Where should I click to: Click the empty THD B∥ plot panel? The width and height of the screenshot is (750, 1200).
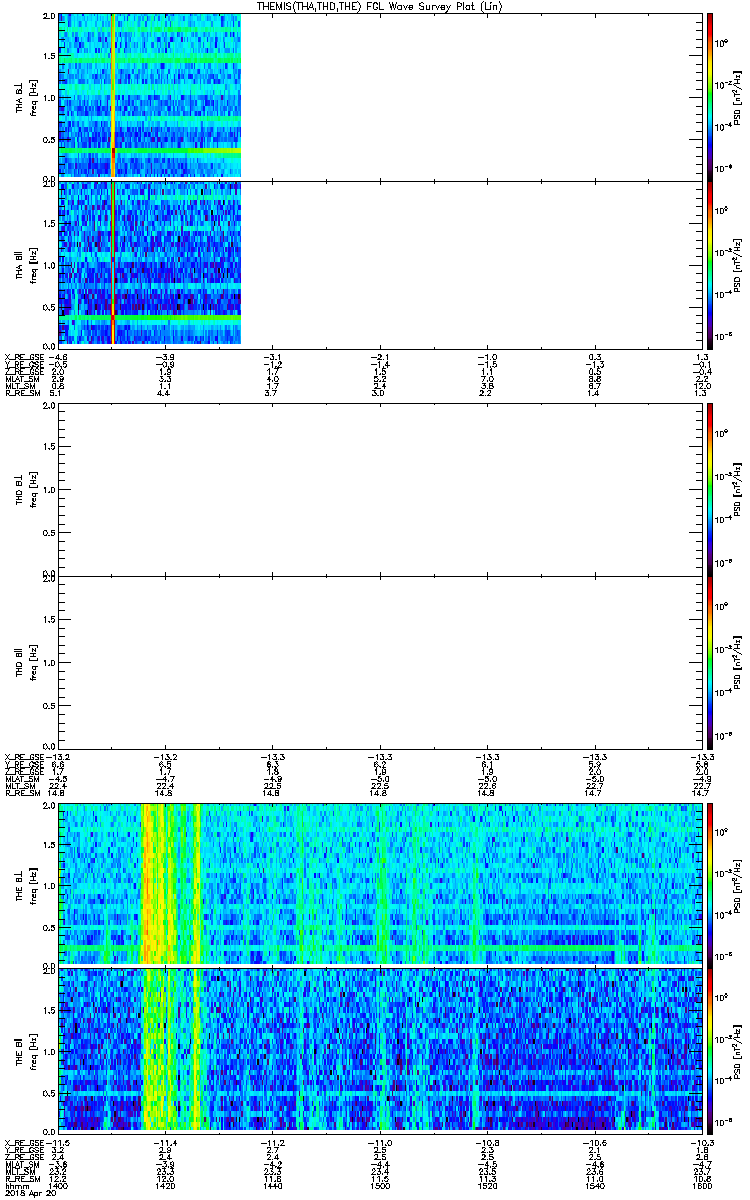tap(381, 662)
